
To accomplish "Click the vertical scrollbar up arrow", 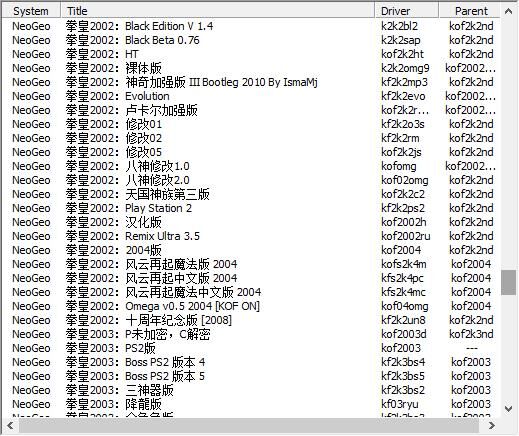I will point(508,11).
